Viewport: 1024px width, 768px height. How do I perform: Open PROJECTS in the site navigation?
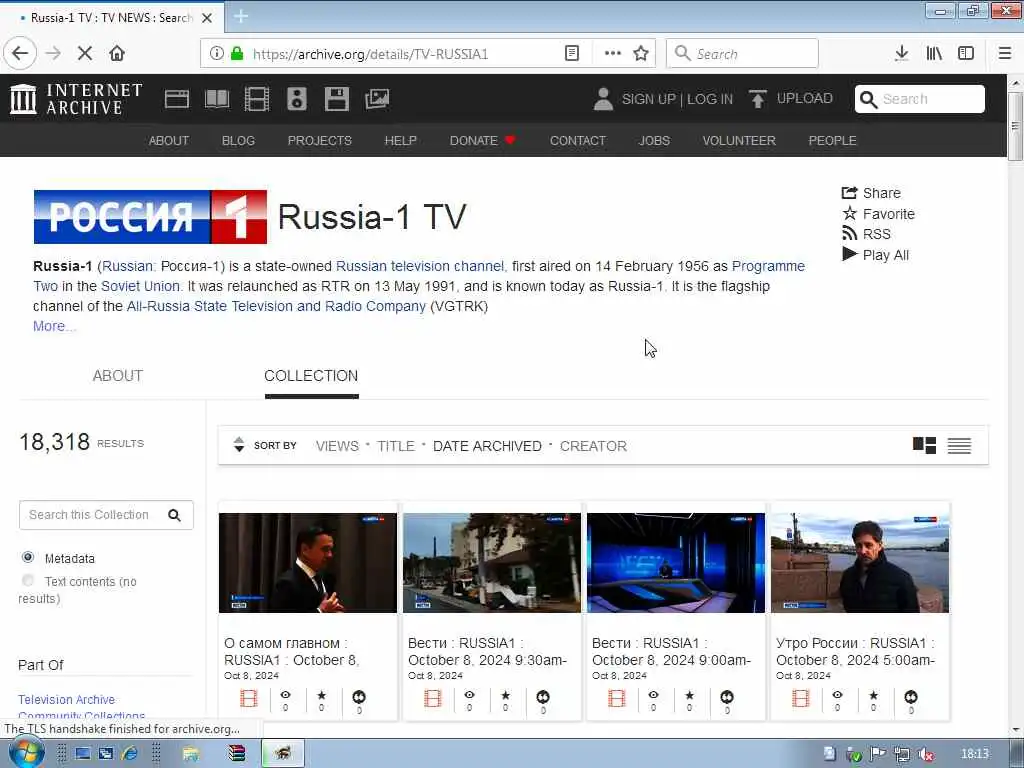pyautogui.click(x=319, y=140)
